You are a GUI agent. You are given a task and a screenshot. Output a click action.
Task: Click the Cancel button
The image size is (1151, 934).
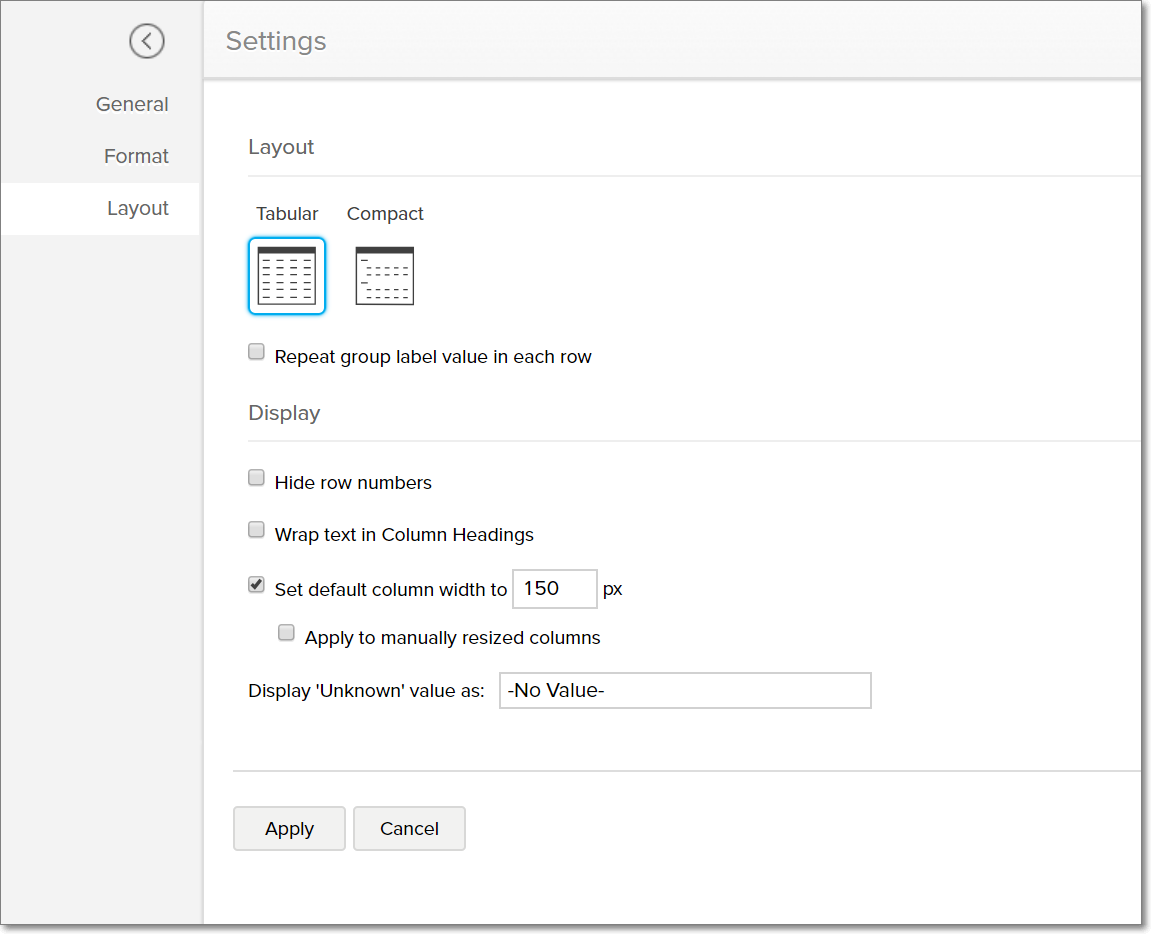(409, 828)
